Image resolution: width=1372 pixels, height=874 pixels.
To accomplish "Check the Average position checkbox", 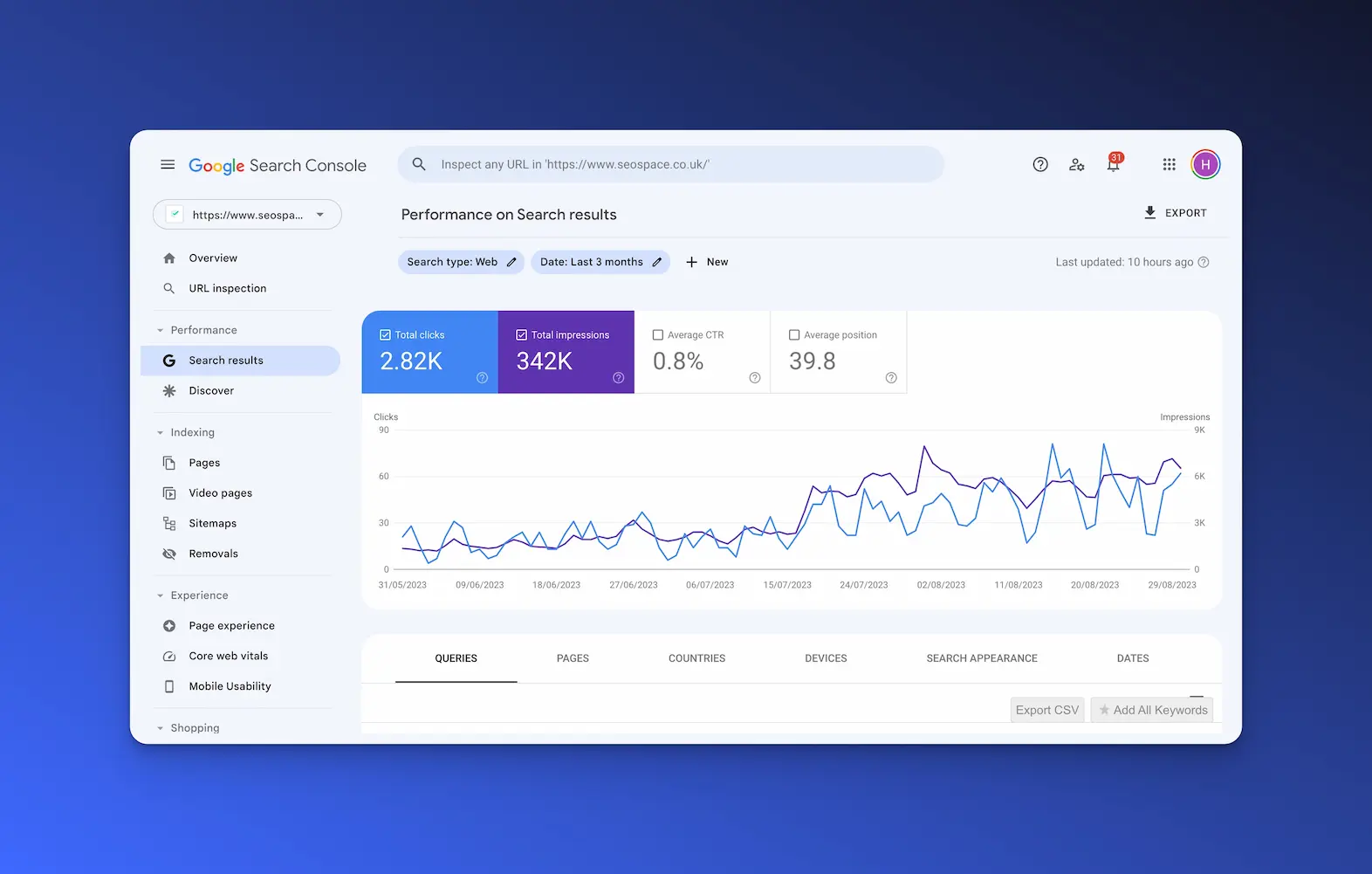I will tap(794, 334).
